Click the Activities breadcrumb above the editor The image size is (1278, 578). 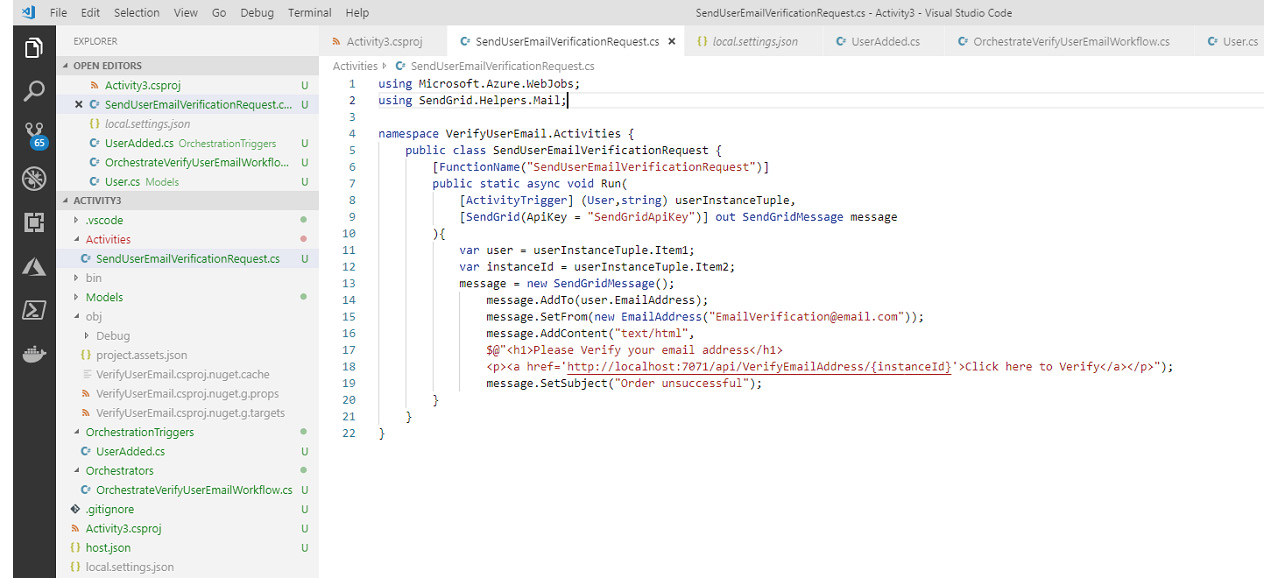[x=355, y=66]
